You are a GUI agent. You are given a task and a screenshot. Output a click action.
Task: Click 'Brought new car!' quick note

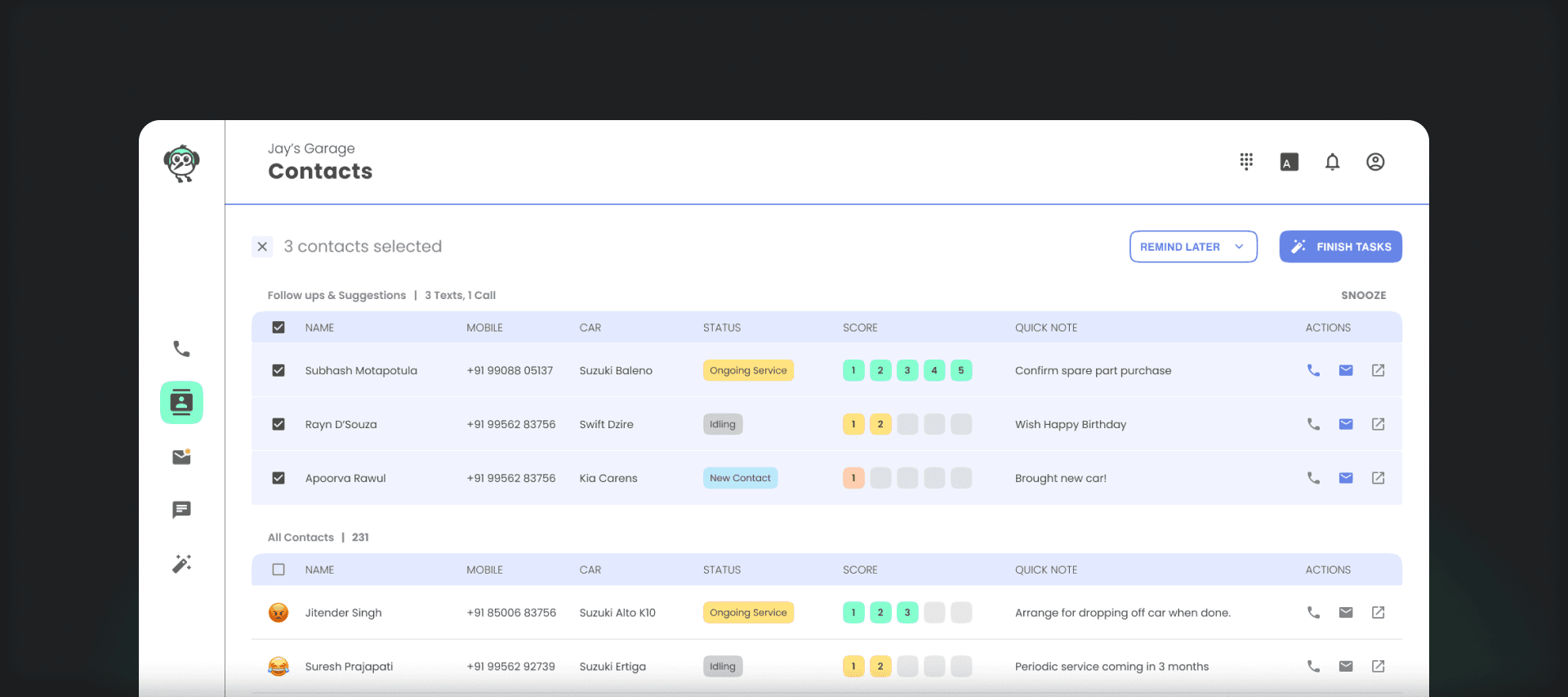coord(1061,478)
